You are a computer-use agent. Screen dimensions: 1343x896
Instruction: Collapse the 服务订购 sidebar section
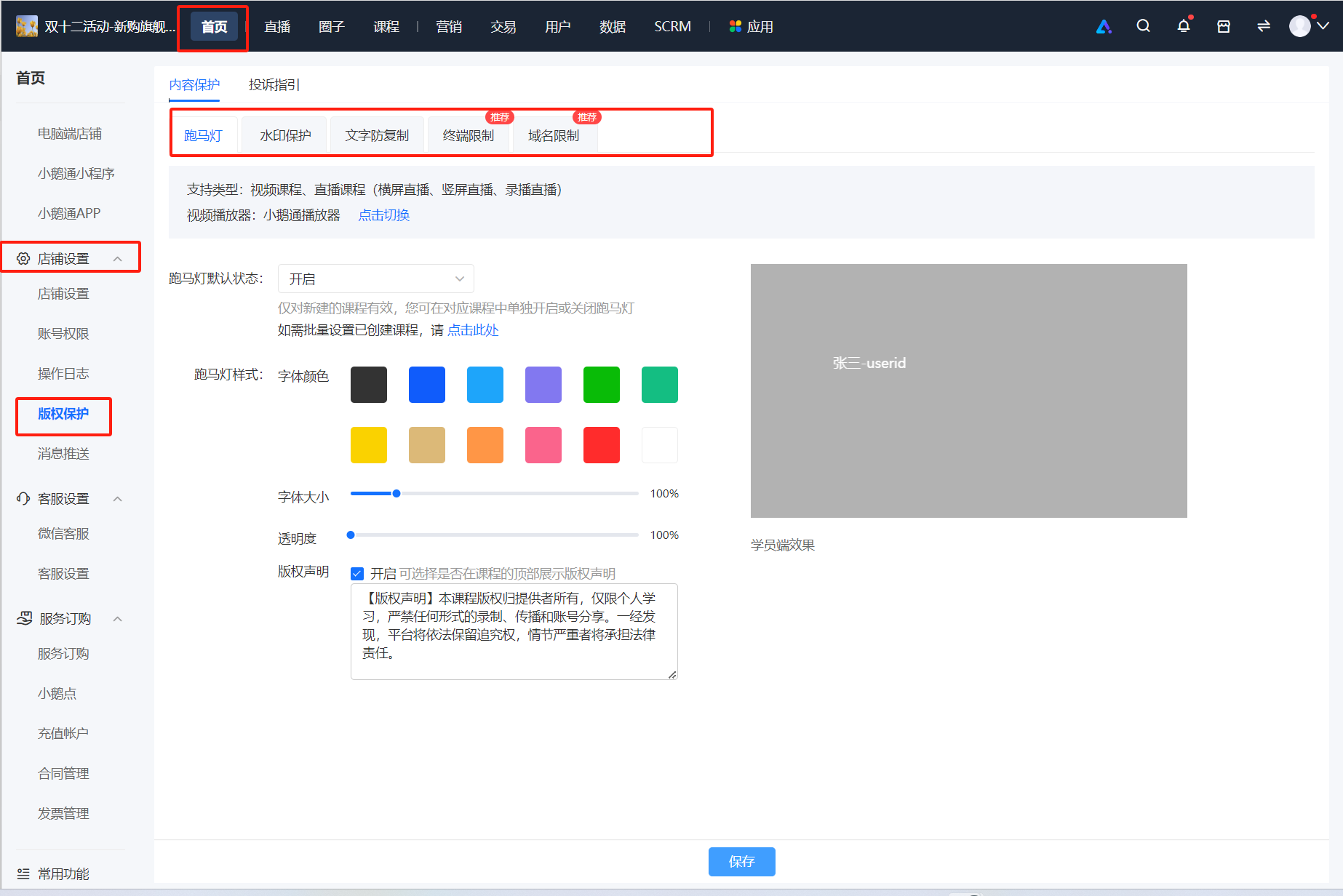tap(118, 619)
